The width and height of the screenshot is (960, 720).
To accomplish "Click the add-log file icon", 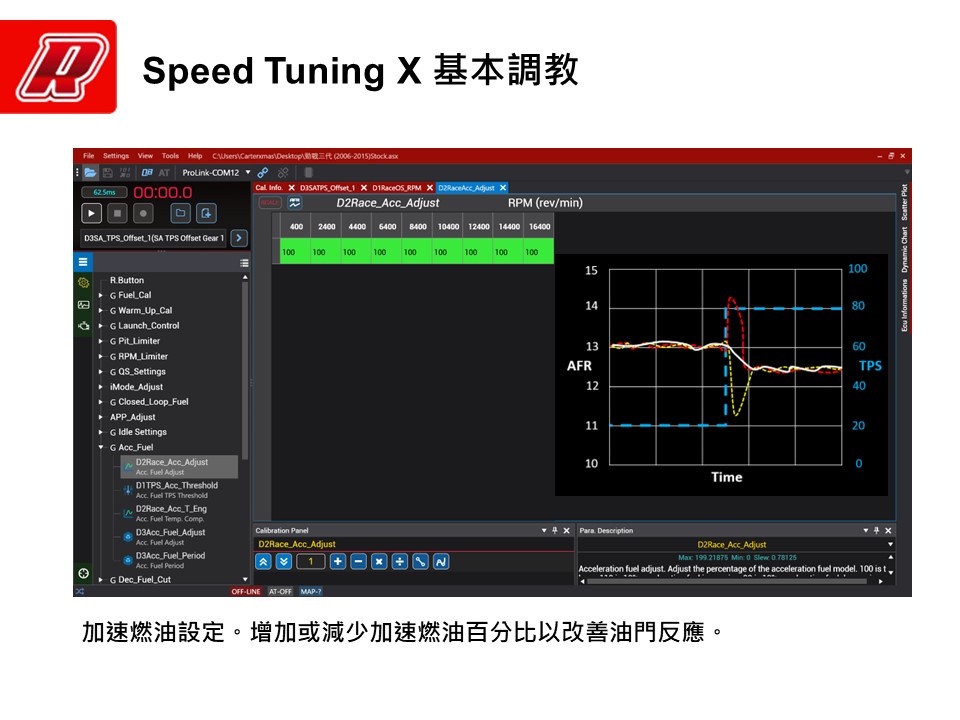I will tap(206, 213).
